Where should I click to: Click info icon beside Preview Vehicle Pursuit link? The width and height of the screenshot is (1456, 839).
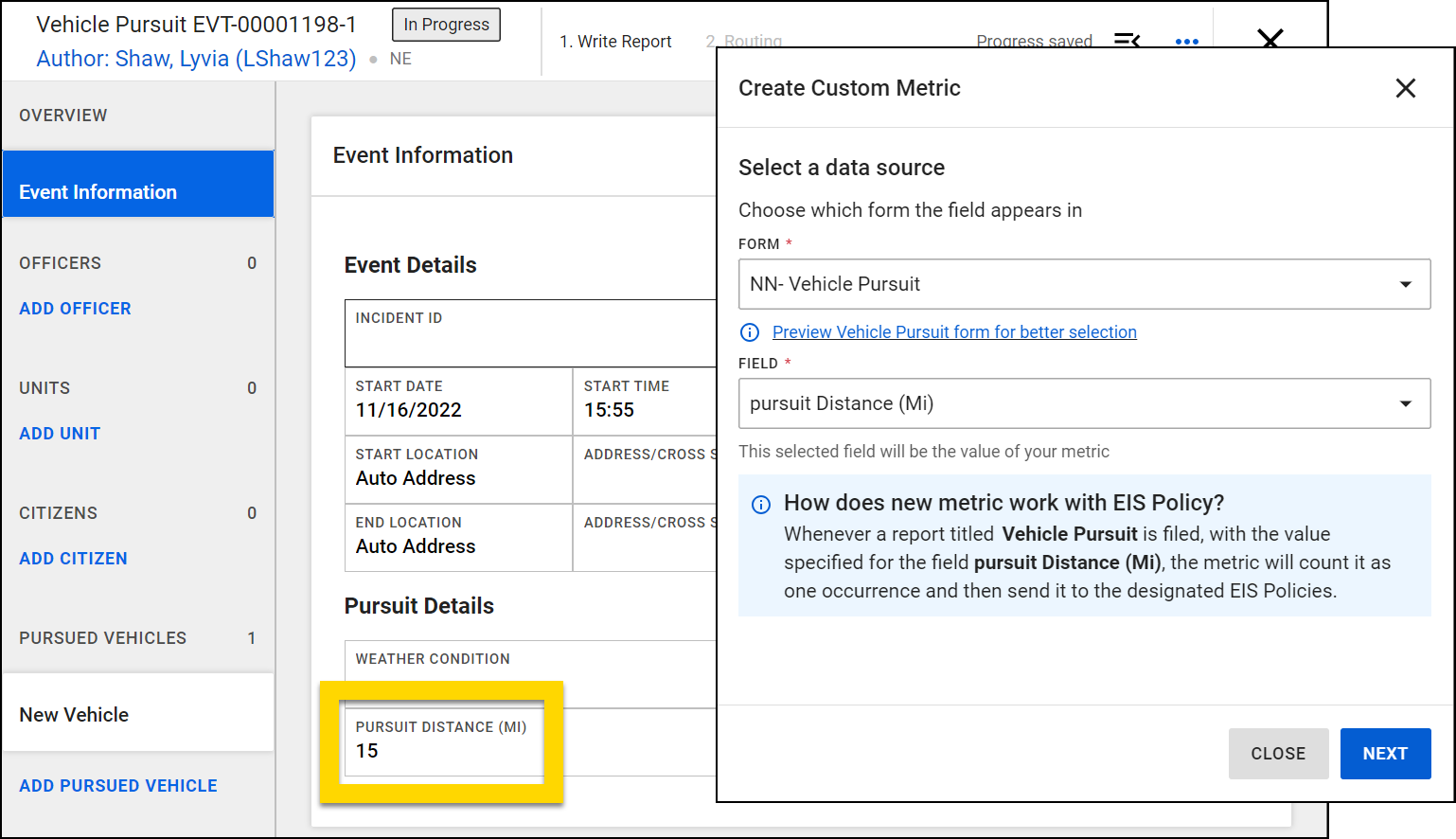tap(750, 332)
